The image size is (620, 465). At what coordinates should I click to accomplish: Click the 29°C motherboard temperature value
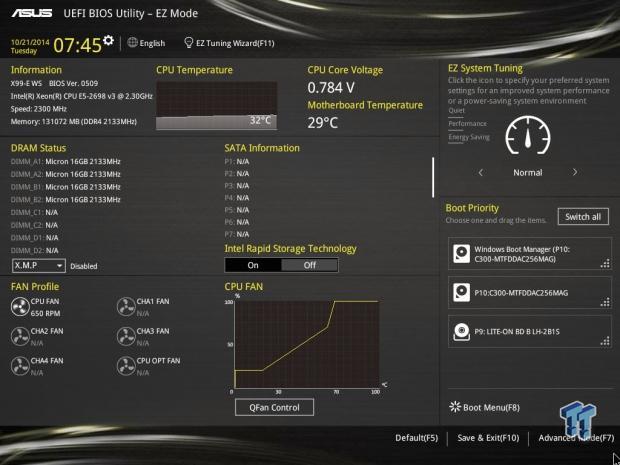pyautogui.click(x=323, y=123)
